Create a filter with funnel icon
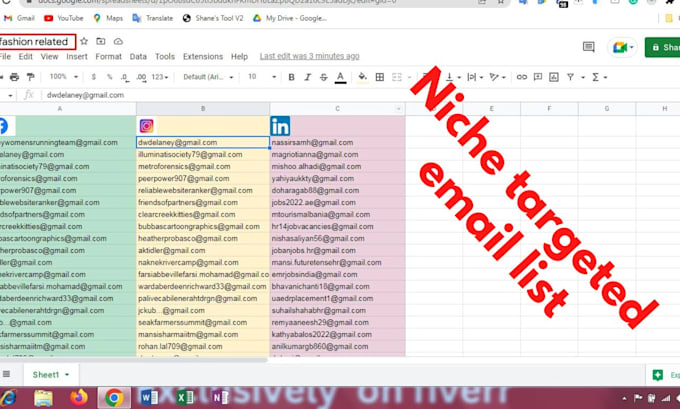Image resolution: width=680 pixels, height=409 pixels. (570, 77)
